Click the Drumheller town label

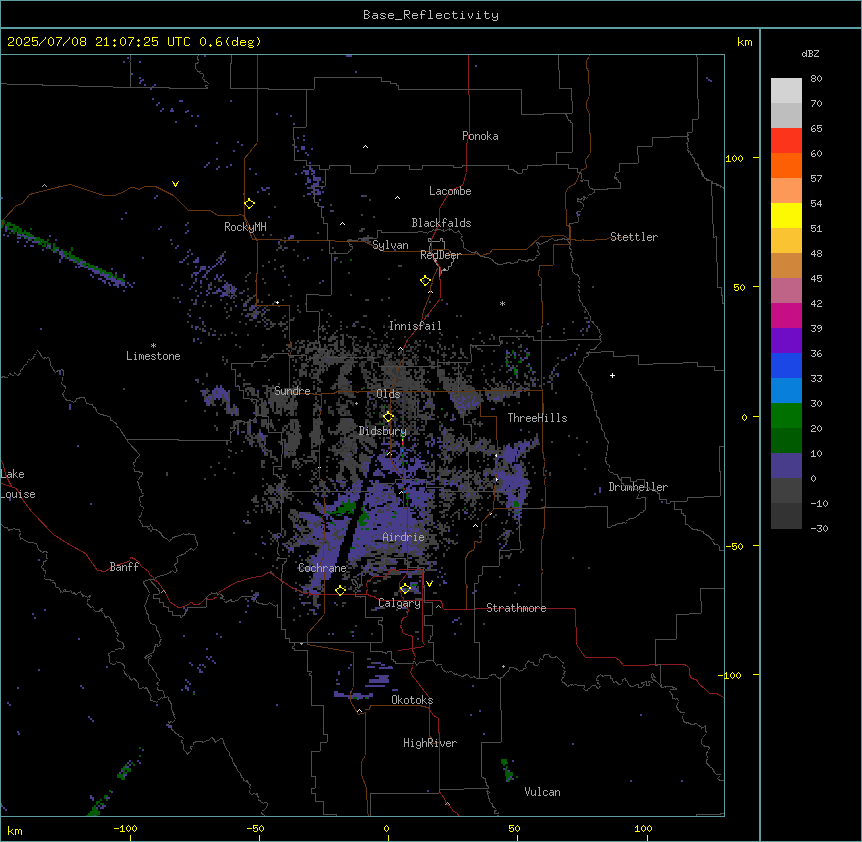638,487
